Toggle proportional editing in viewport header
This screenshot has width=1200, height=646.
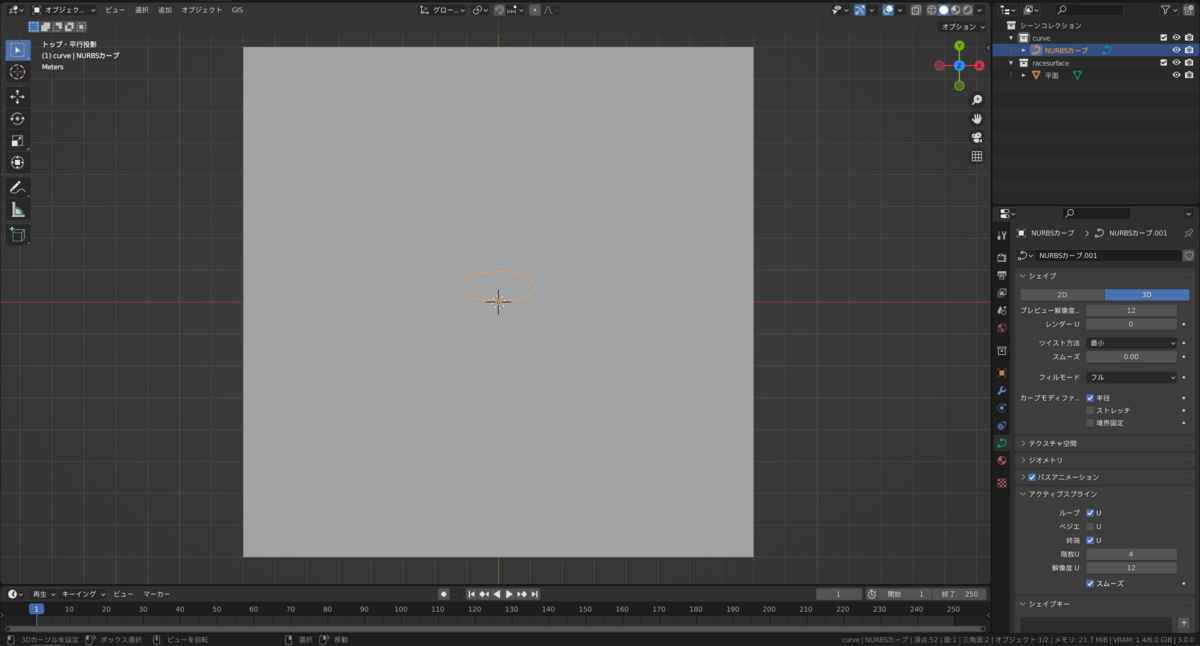pos(536,10)
